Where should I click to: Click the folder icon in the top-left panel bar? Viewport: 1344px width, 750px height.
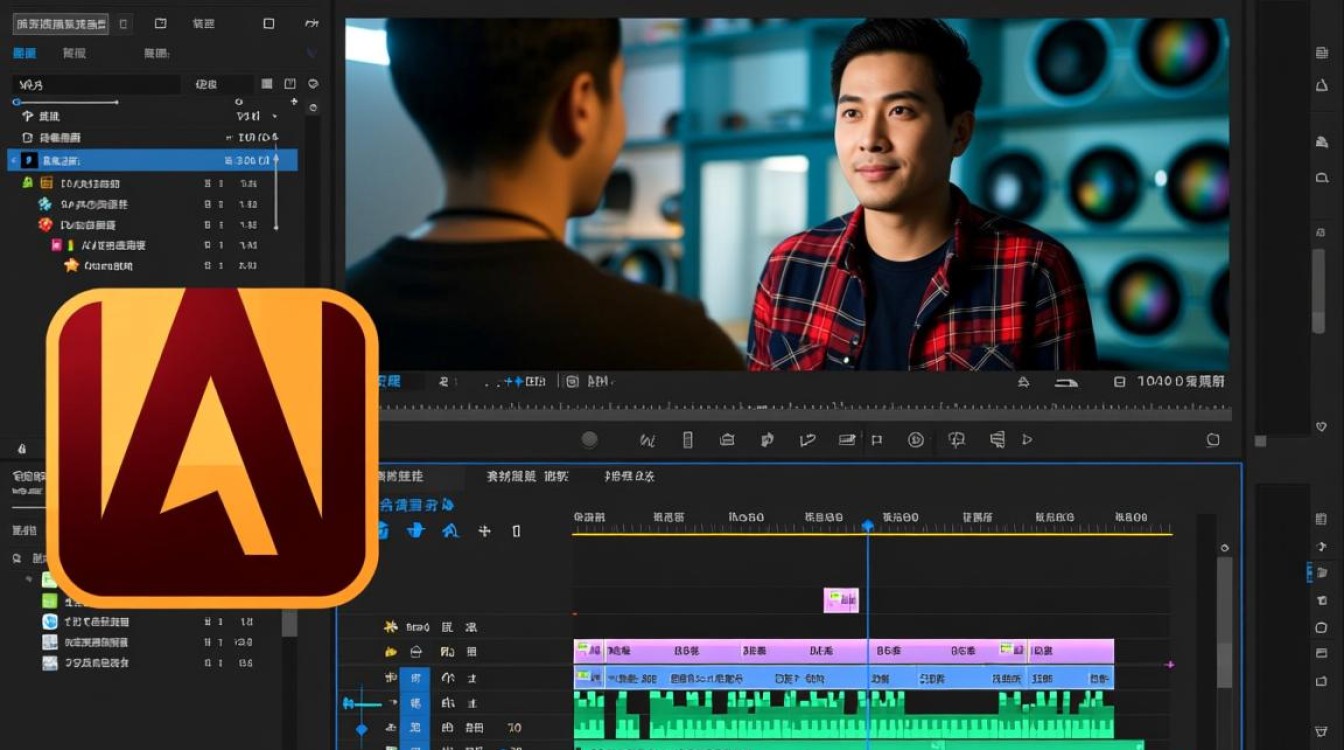click(160, 23)
